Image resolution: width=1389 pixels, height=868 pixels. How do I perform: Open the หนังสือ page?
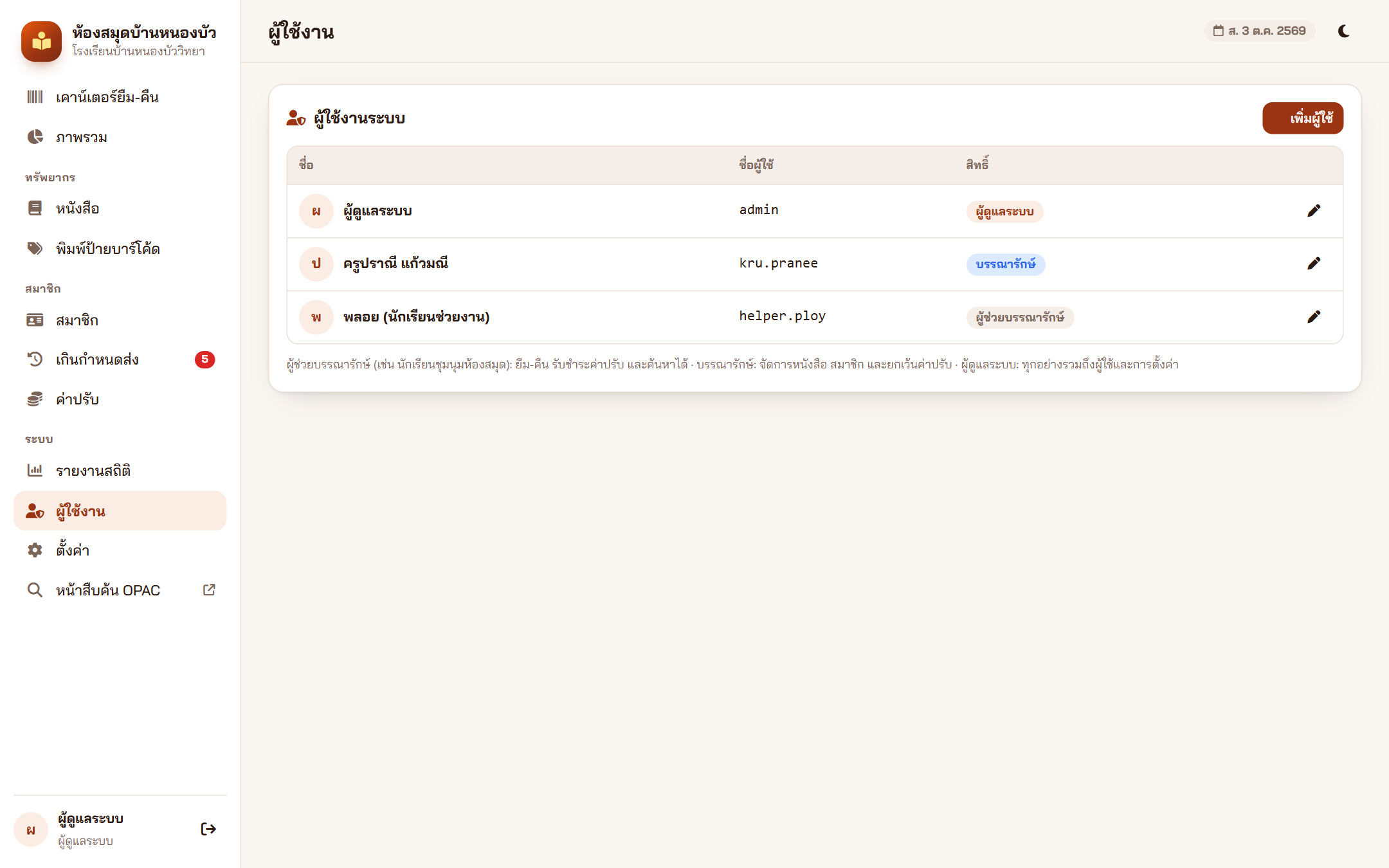pyautogui.click(x=120, y=208)
